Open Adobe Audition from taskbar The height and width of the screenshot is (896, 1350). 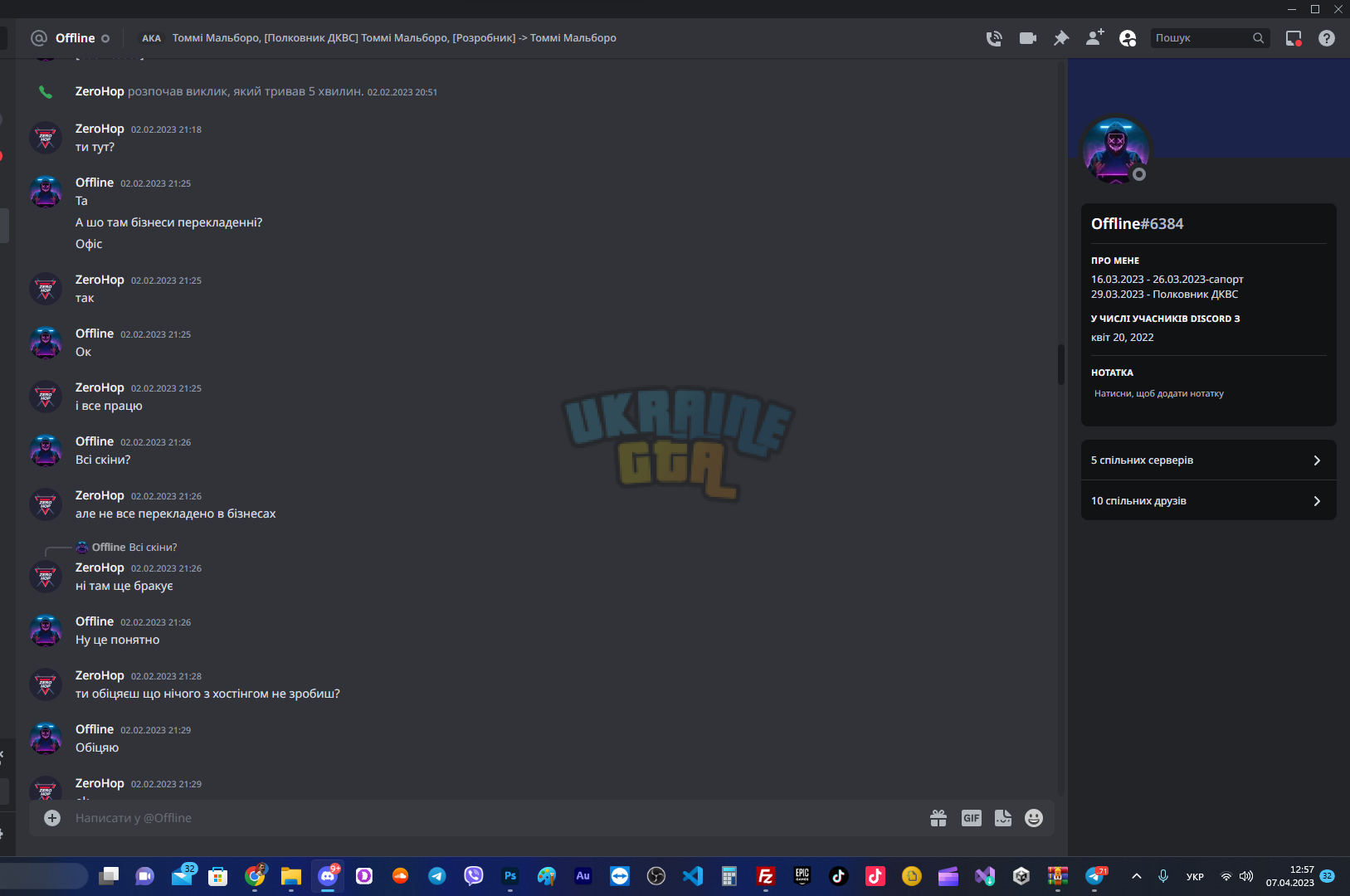(583, 876)
